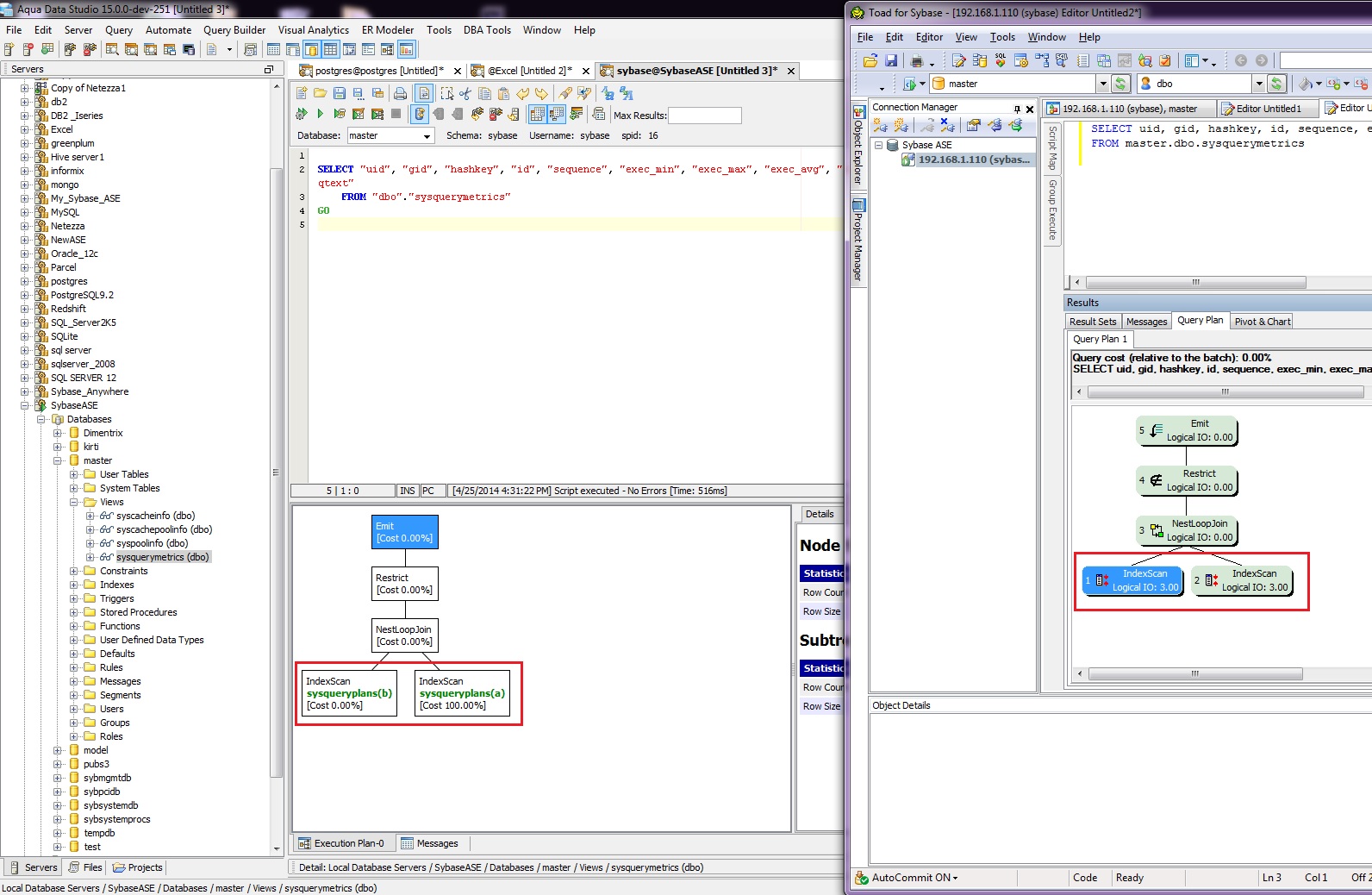Click refresh icon beside Toad master database box

point(1120,84)
